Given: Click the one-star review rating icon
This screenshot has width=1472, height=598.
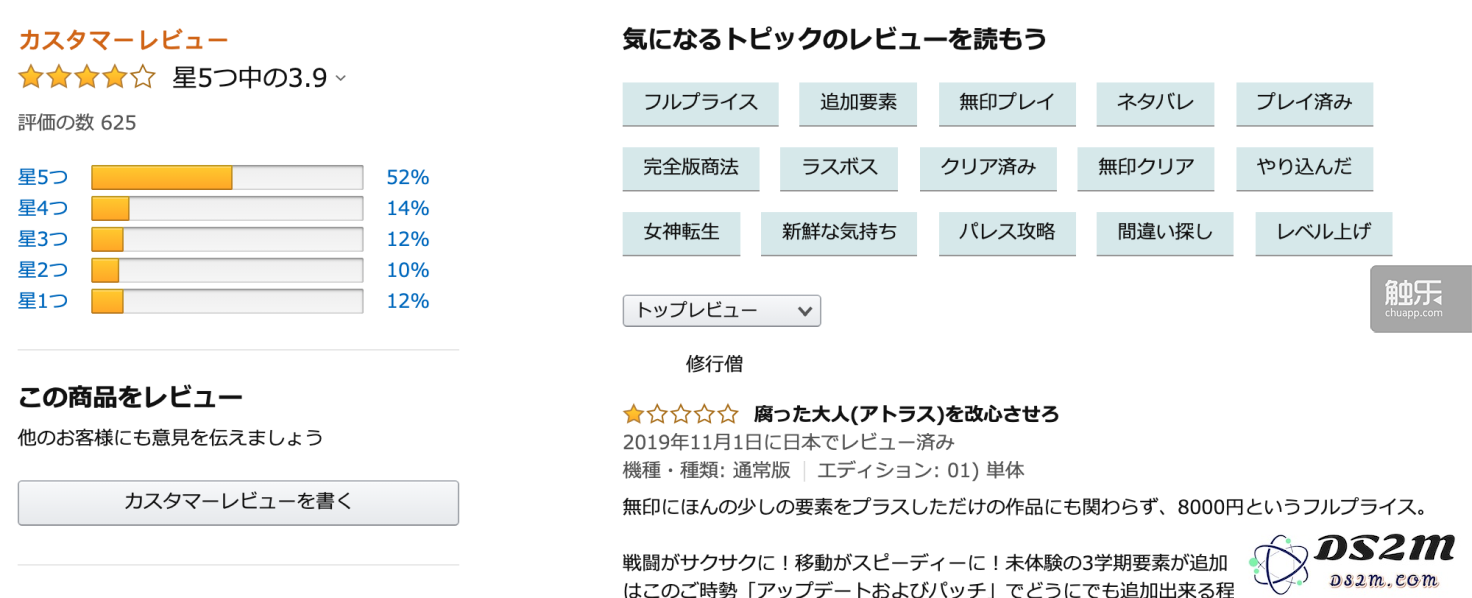Looking at the screenshot, I should (x=680, y=414).
